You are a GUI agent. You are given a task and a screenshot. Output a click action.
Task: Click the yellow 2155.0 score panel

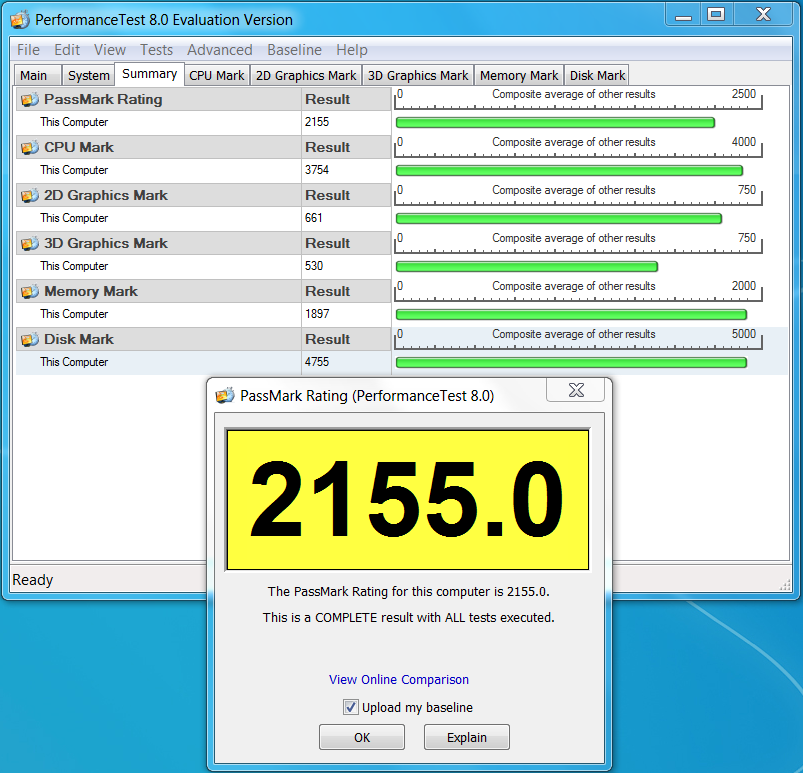point(408,499)
